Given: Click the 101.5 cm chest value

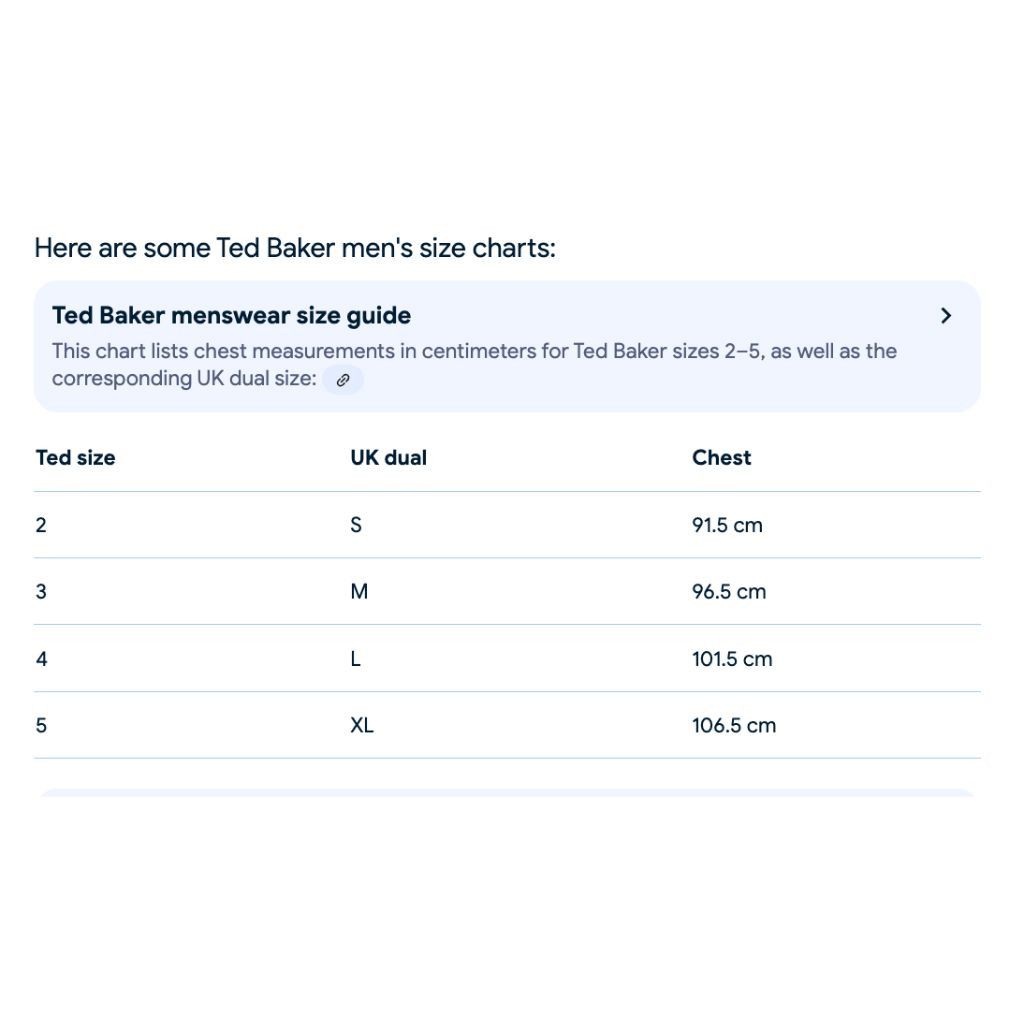Looking at the screenshot, I should click(732, 659).
